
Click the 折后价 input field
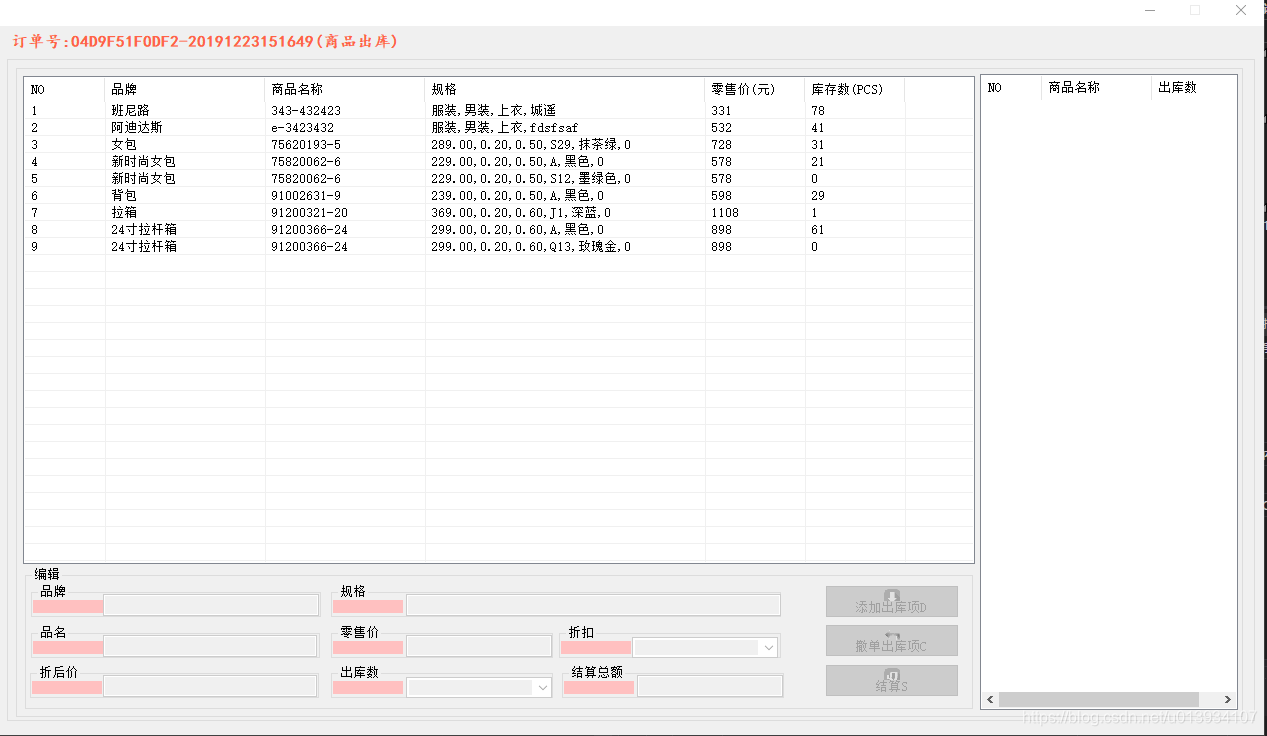210,686
